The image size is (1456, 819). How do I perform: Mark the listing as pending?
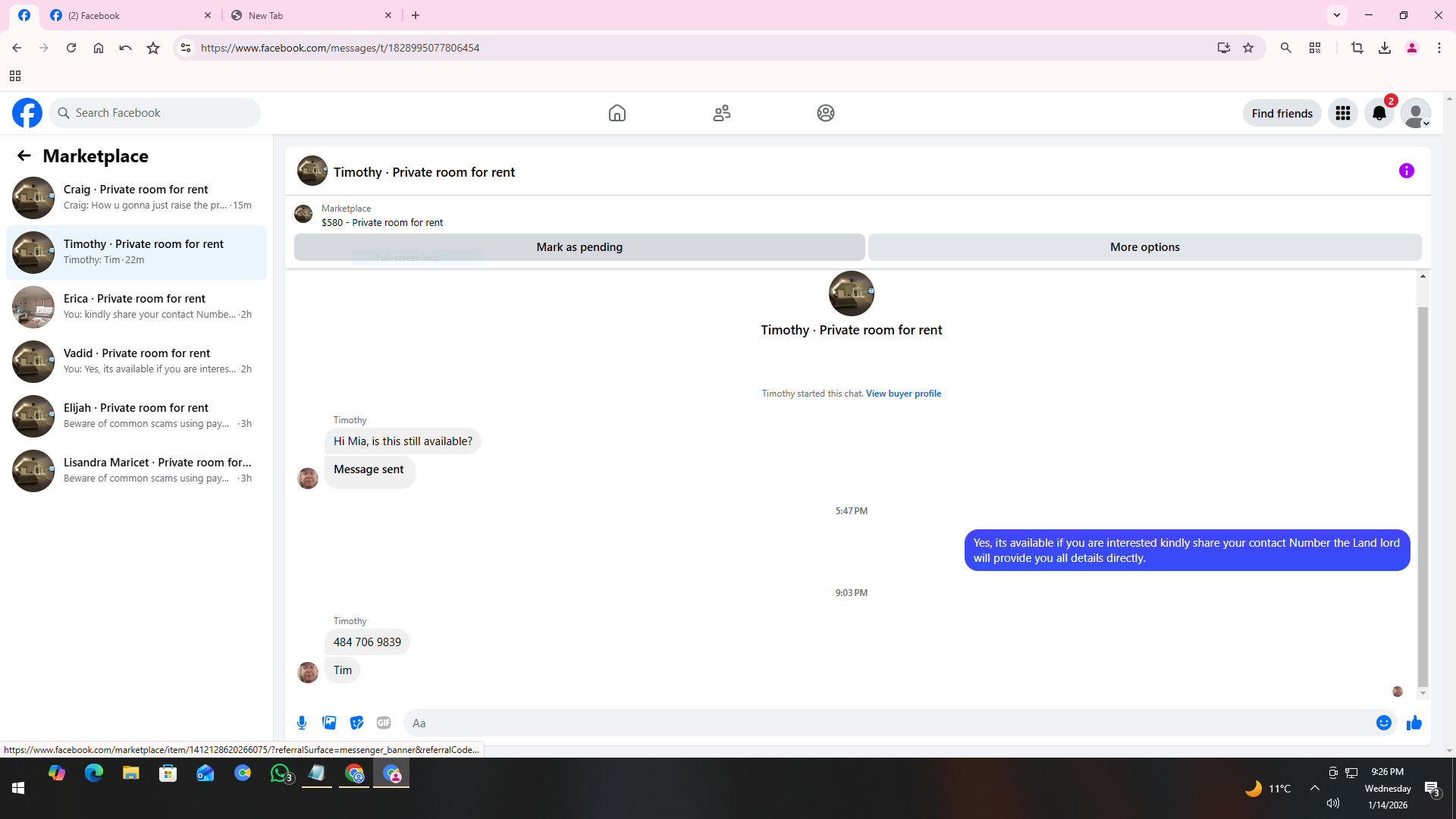[579, 247]
